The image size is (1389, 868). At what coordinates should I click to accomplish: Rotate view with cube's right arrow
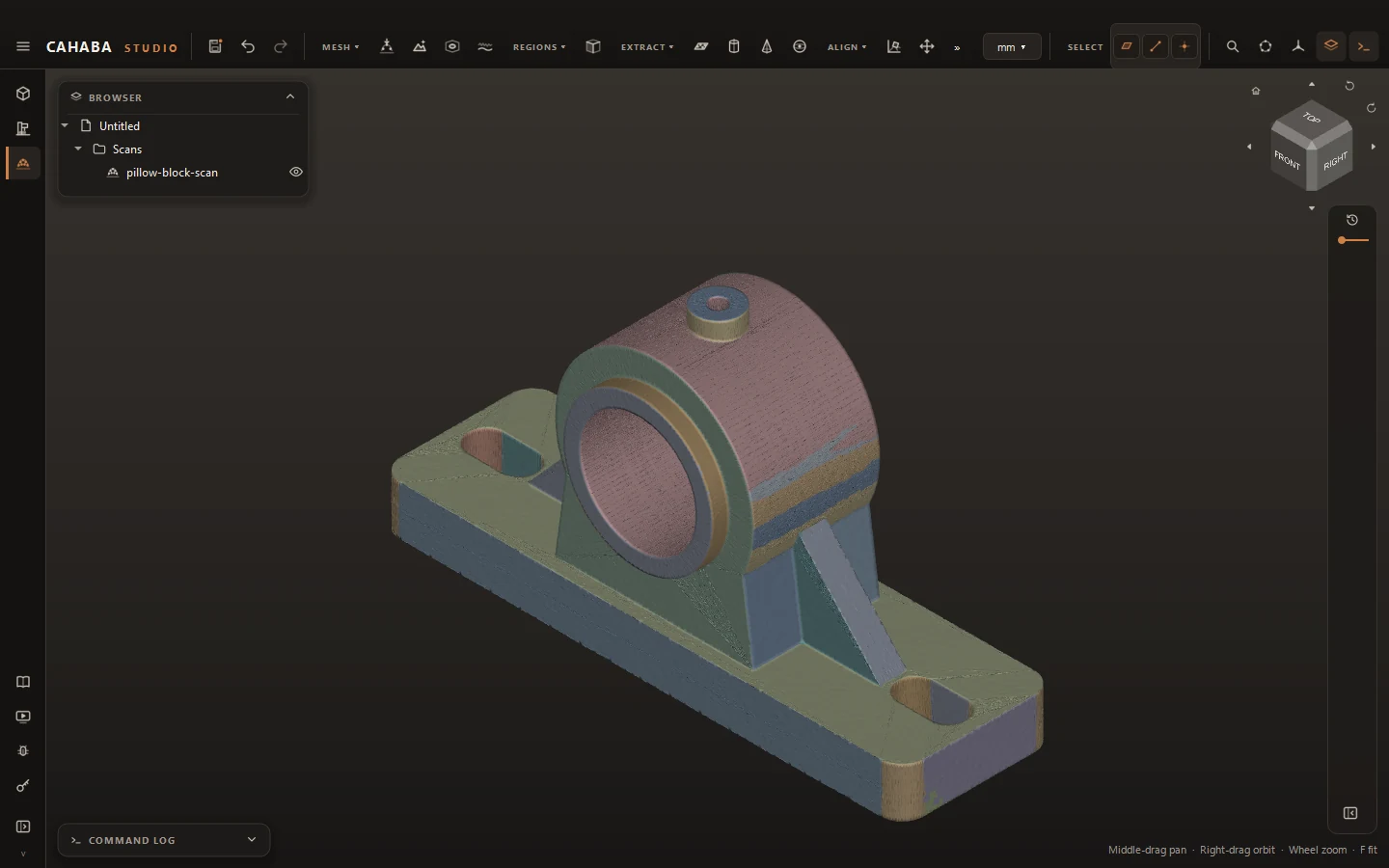tap(1374, 147)
